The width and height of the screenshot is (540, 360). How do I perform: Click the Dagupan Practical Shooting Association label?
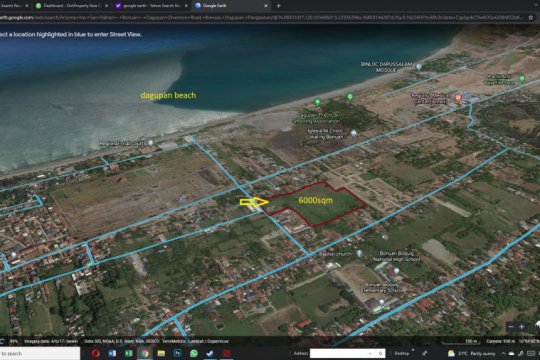click(x=316, y=118)
